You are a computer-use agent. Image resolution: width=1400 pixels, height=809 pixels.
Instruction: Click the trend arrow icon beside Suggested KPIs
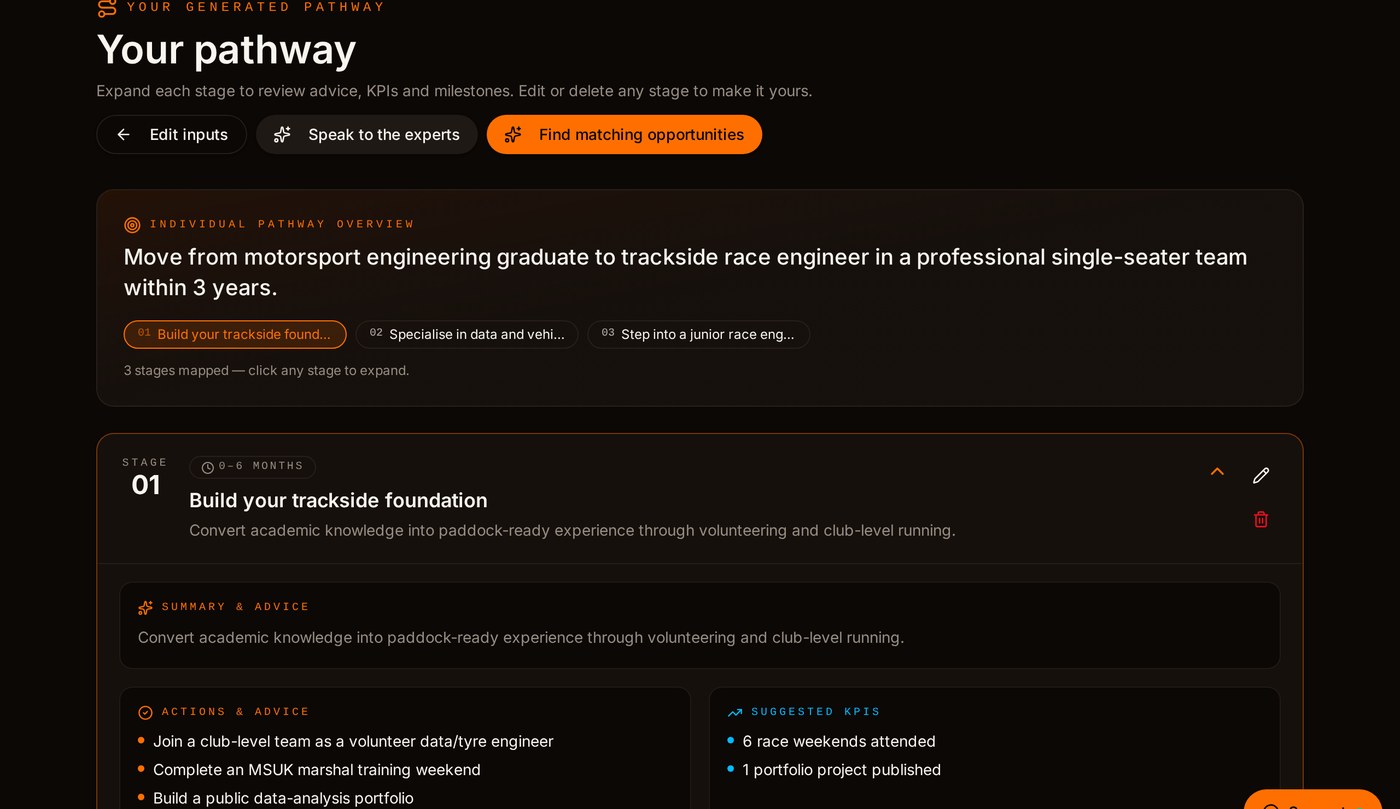click(x=735, y=712)
